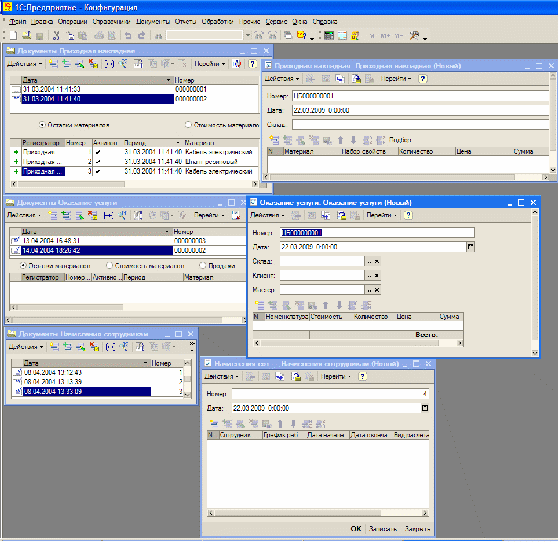The image size is (559, 542).
Task: Click the calendar button next to Дата in Начисления form
Action: point(425,408)
